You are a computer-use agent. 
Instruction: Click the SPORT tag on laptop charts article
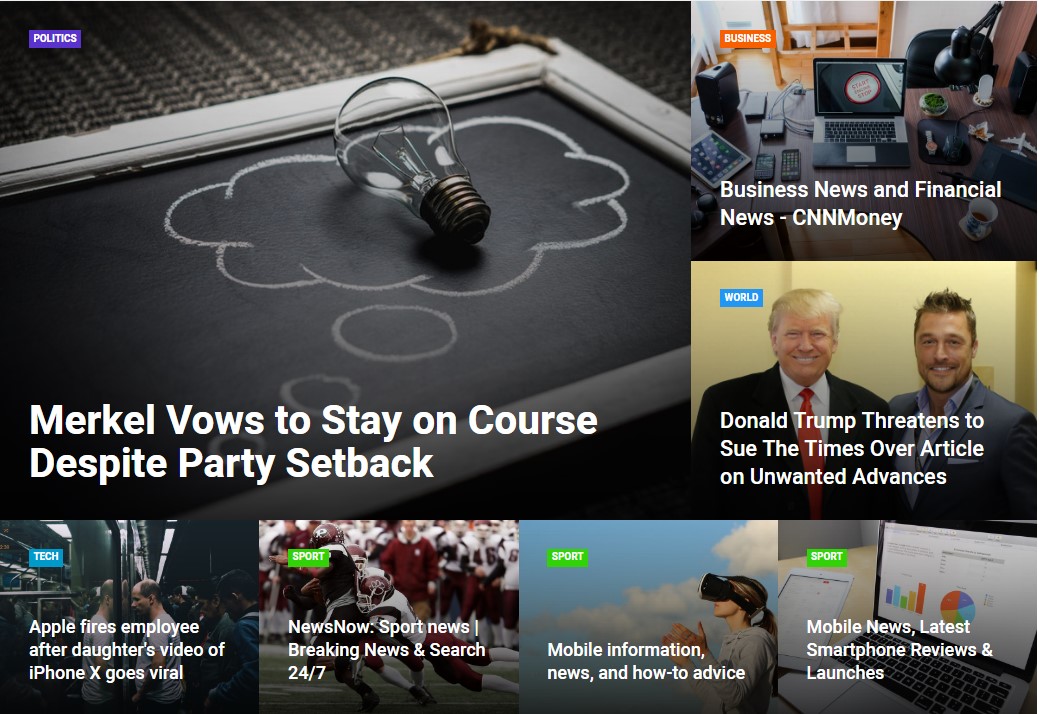(x=826, y=556)
